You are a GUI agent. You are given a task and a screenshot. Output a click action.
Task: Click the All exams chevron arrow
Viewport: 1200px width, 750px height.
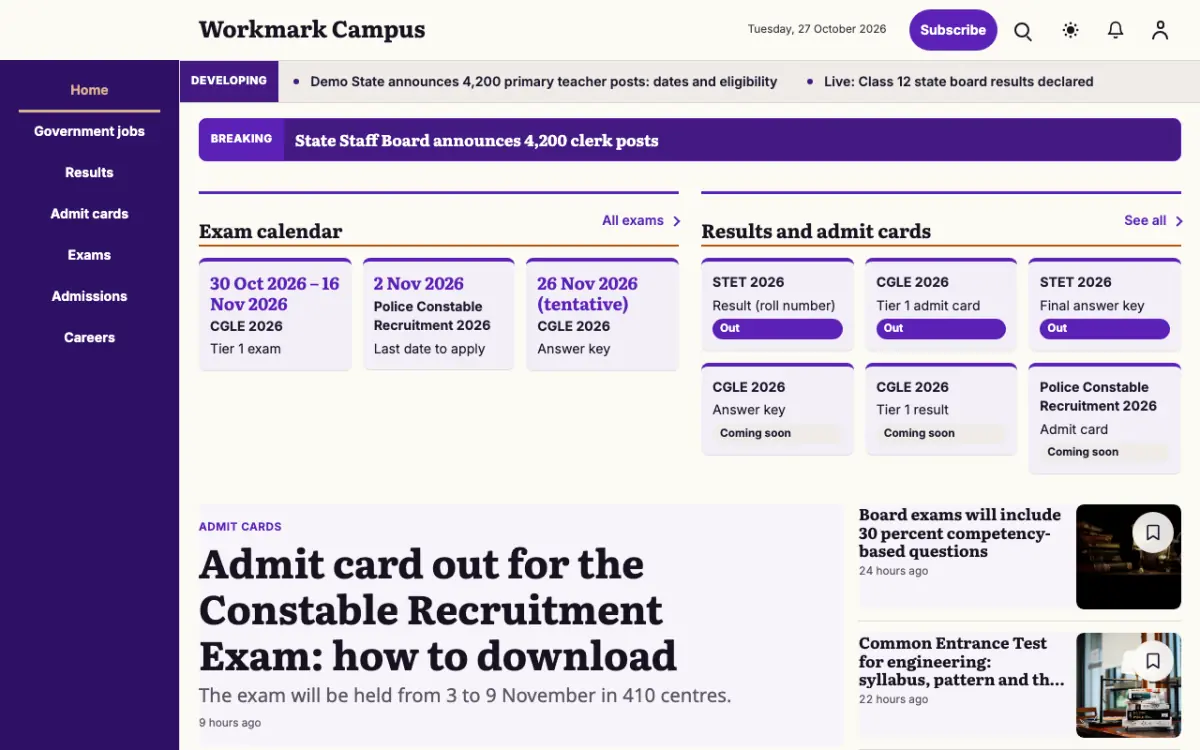676,221
